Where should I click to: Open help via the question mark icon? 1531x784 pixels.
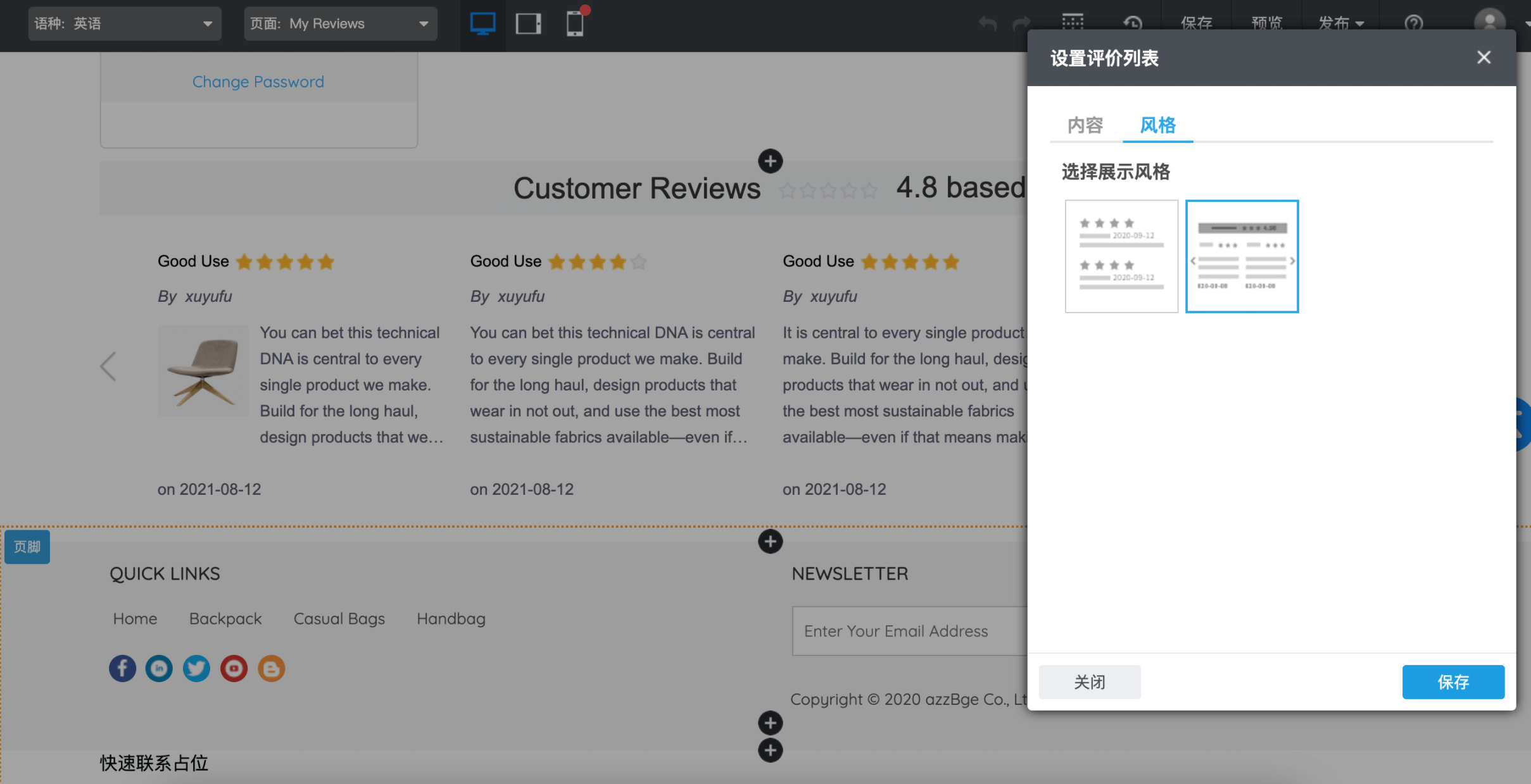[x=1414, y=23]
